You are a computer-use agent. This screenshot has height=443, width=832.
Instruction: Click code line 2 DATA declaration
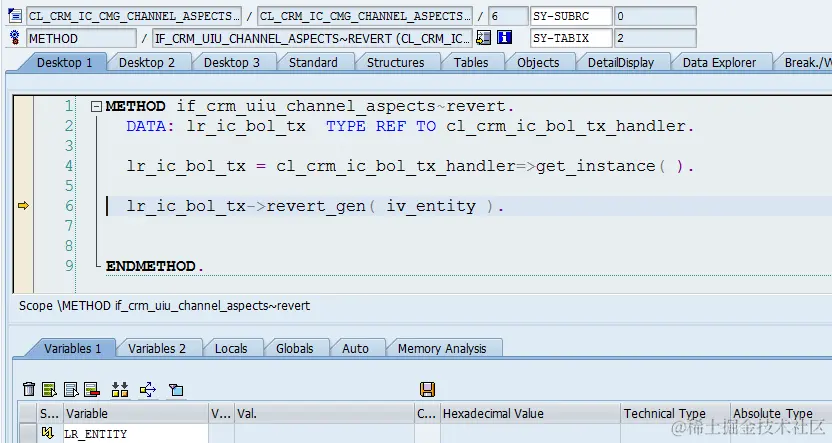pos(410,126)
